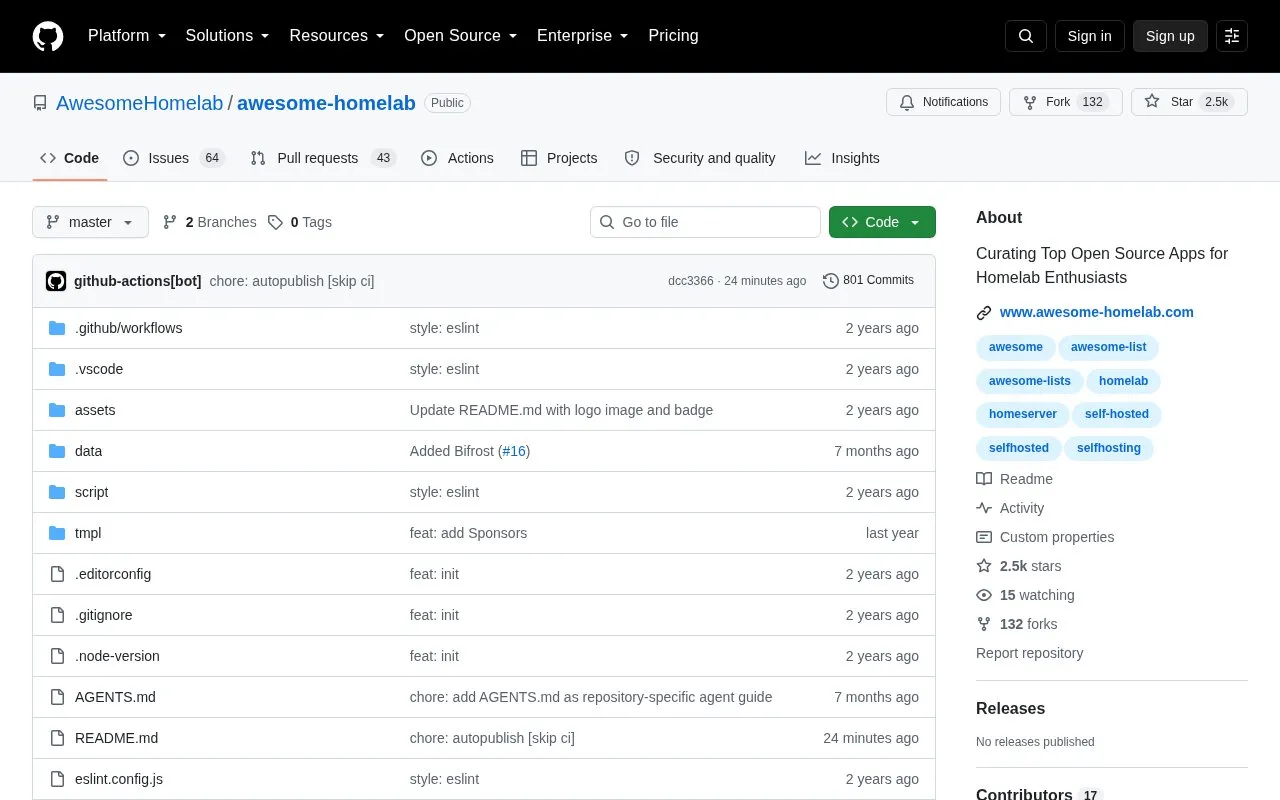Open commit hash dcc3366

(x=691, y=281)
